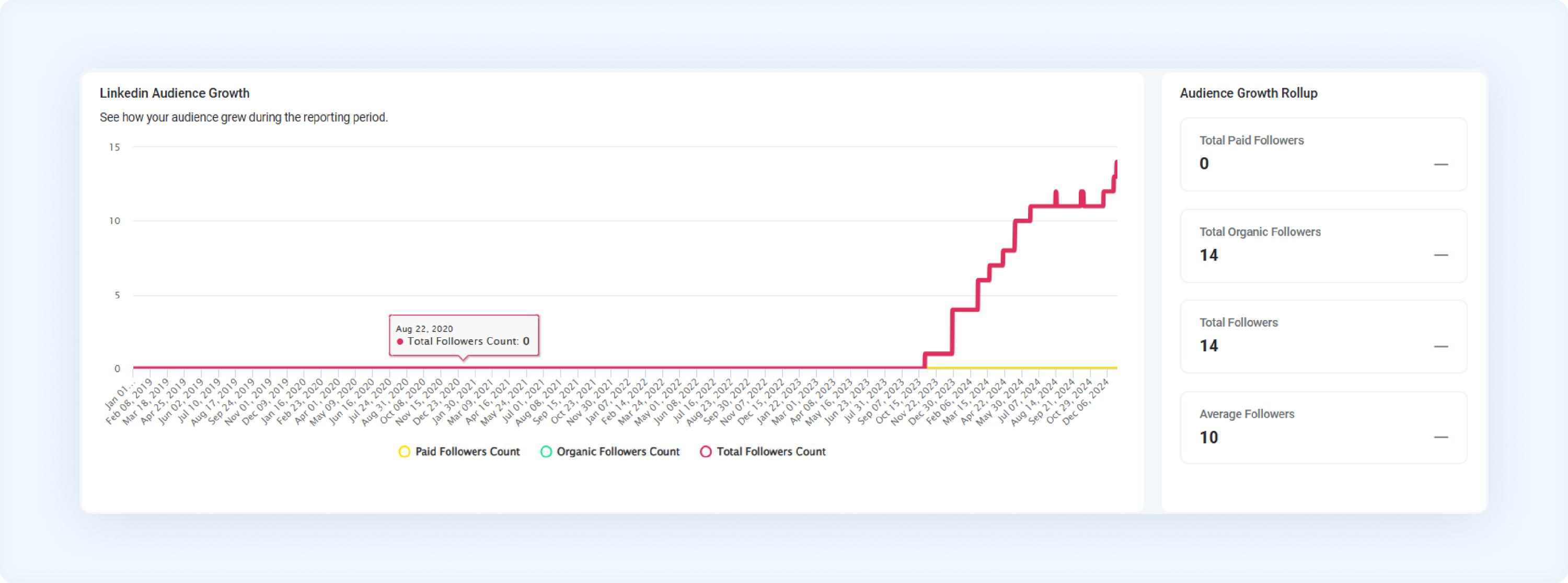Select the Total Followers card label

pos(1239,322)
